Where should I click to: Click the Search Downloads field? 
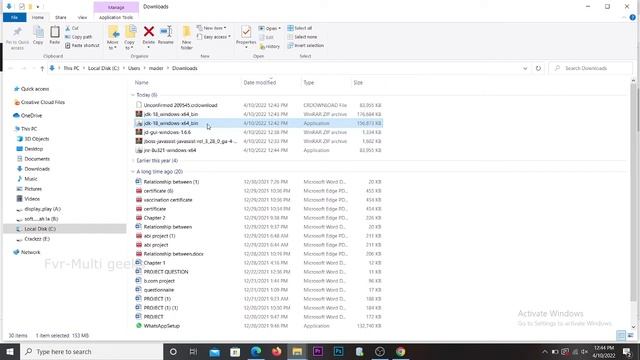coord(590,68)
